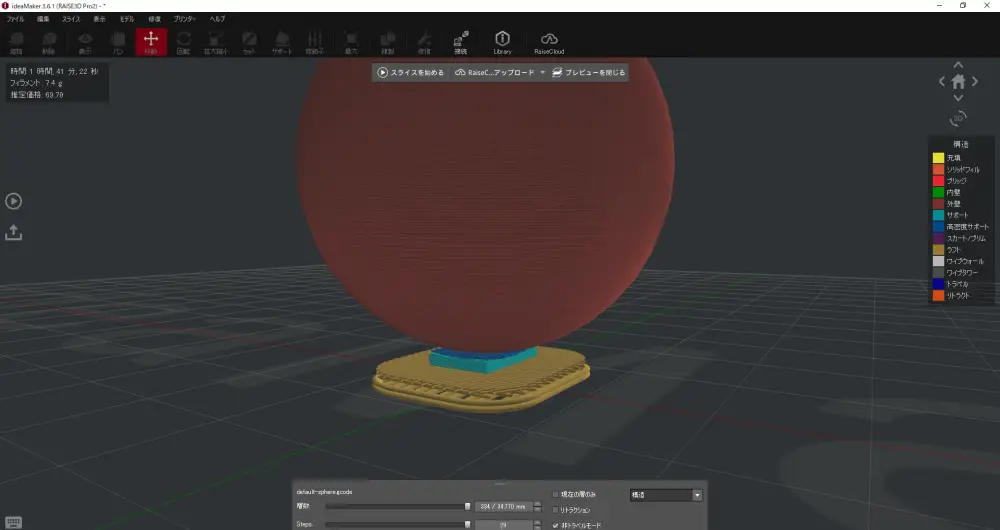Open RaiseCloud from the toolbar
Screen dimensions: 1000x530
(x=549, y=42)
